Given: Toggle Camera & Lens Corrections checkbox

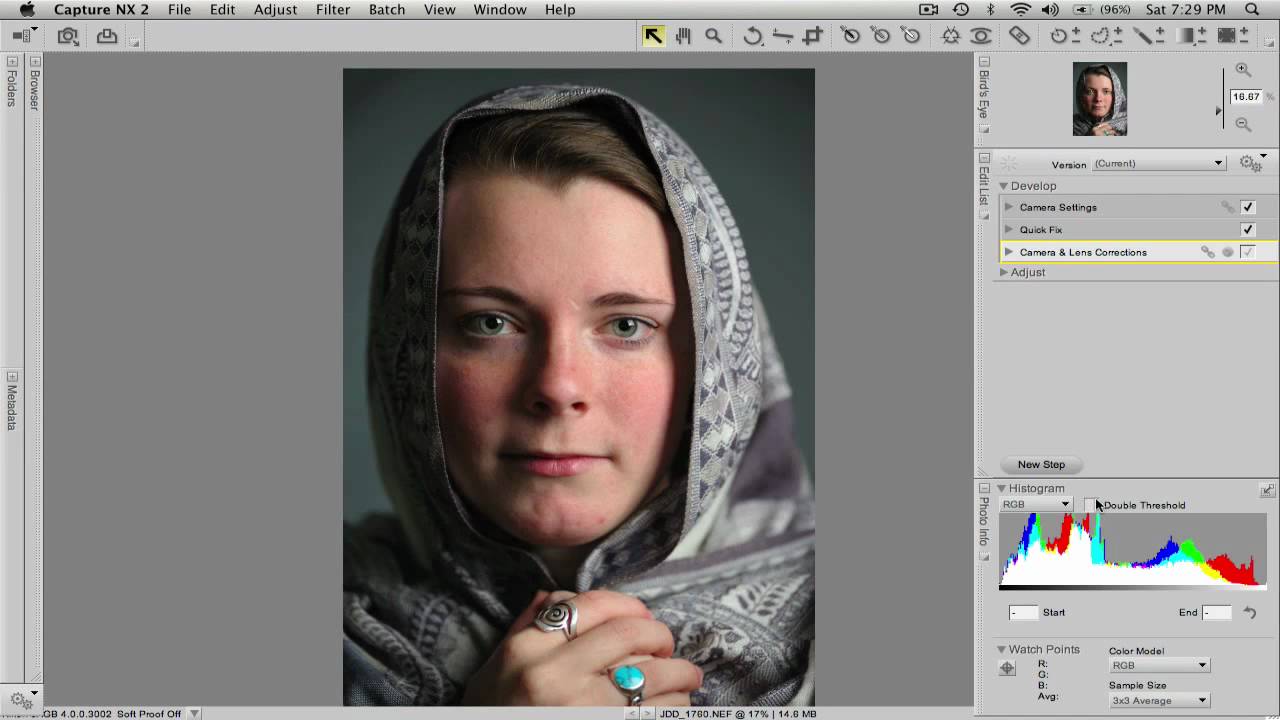Looking at the screenshot, I should (1248, 252).
